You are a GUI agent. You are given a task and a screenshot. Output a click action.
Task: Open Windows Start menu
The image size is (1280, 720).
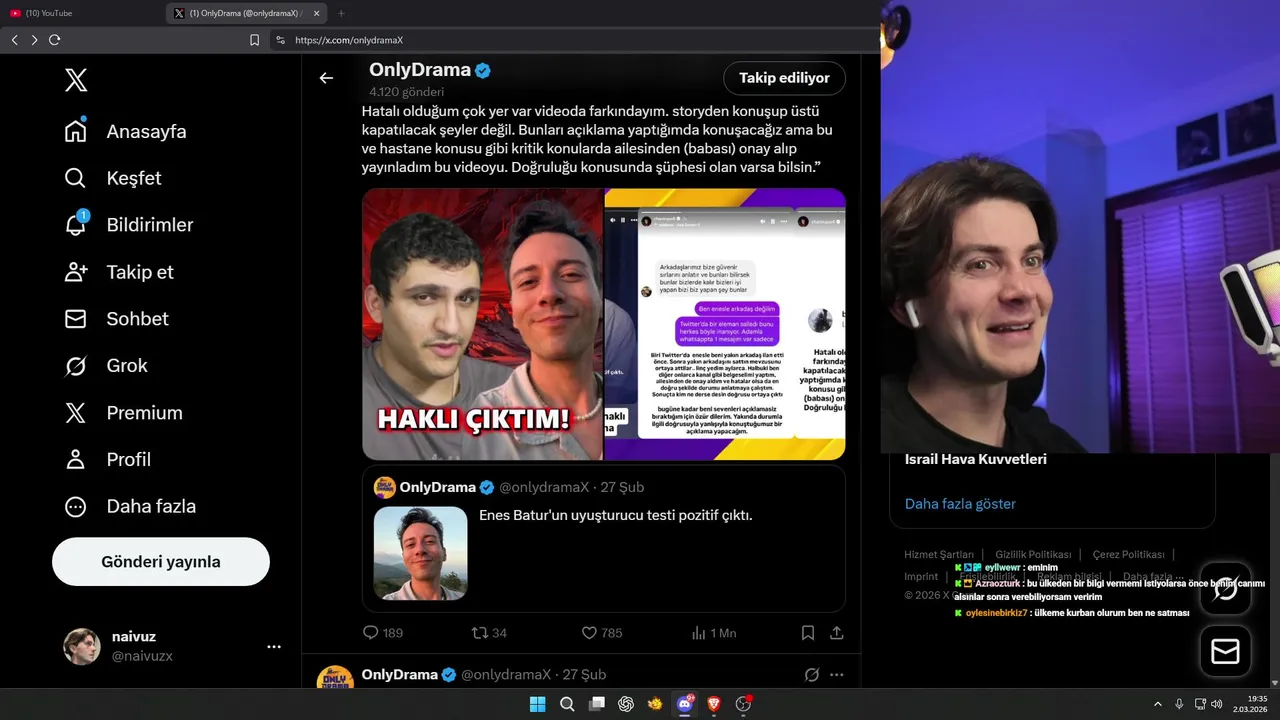tap(537, 704)
